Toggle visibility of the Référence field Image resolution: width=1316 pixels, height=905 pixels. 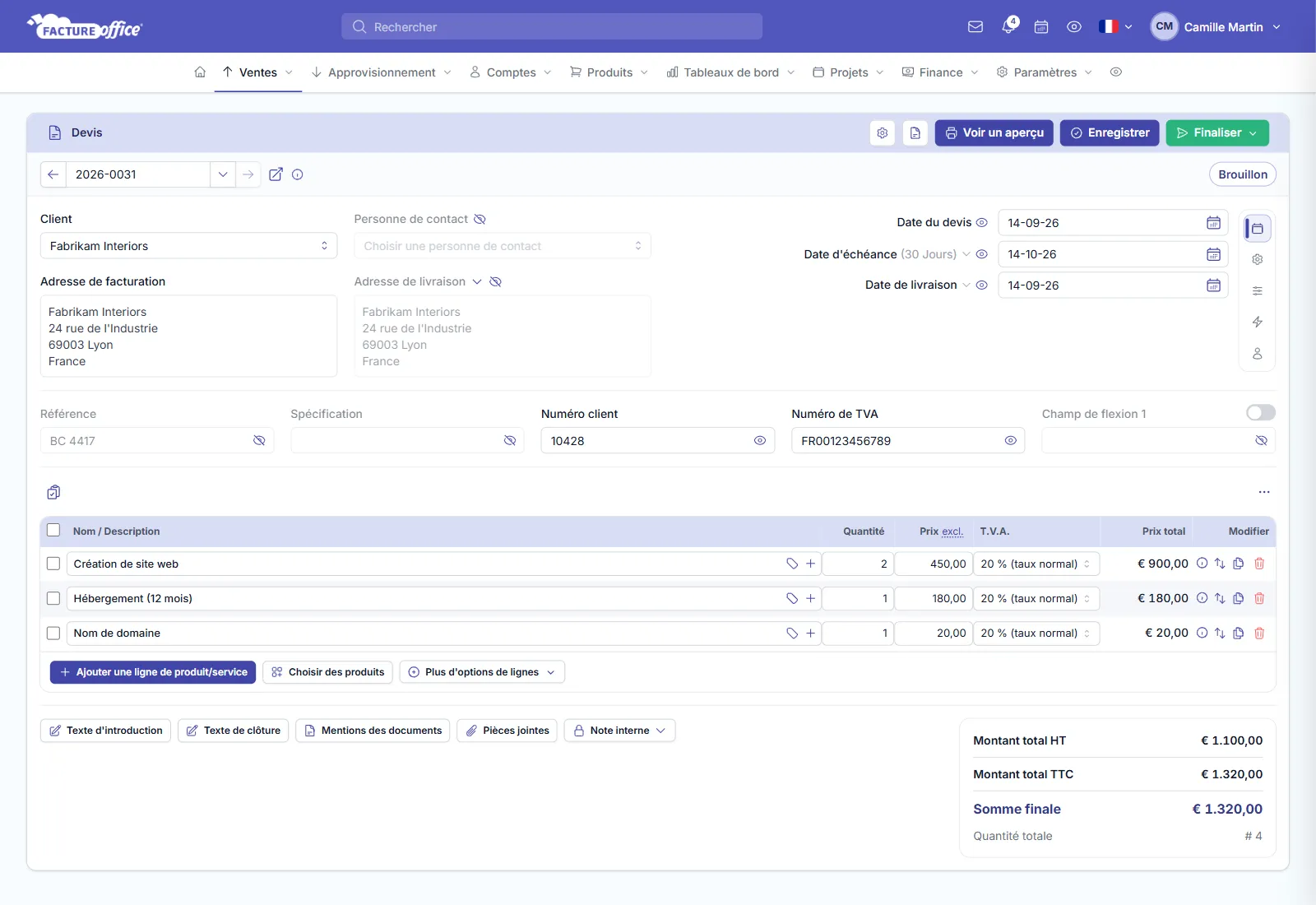[x=259, y=441]
